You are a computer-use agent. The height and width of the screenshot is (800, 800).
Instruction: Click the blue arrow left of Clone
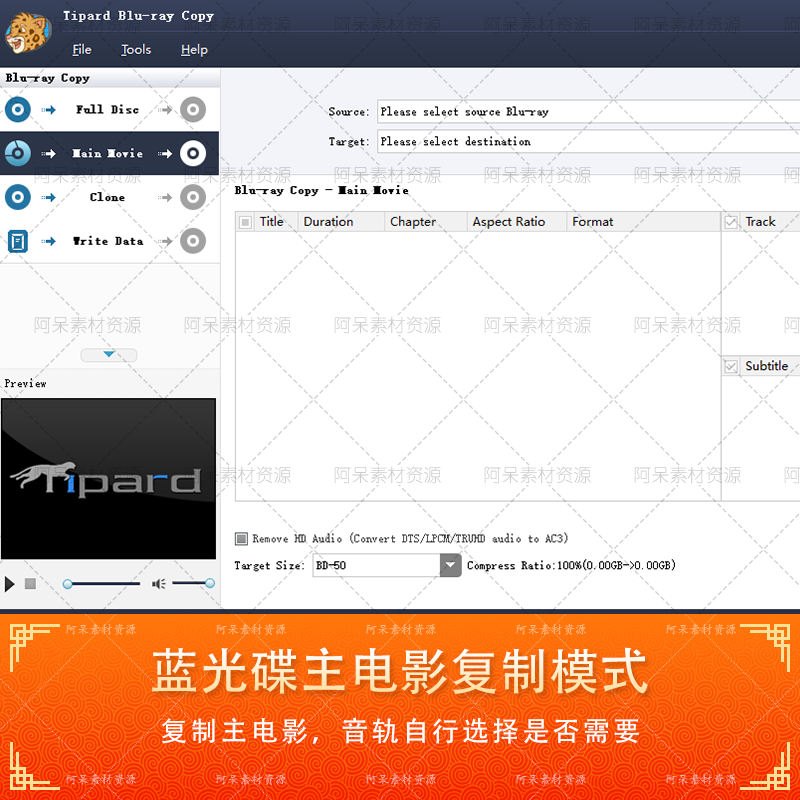coord(48,197)
